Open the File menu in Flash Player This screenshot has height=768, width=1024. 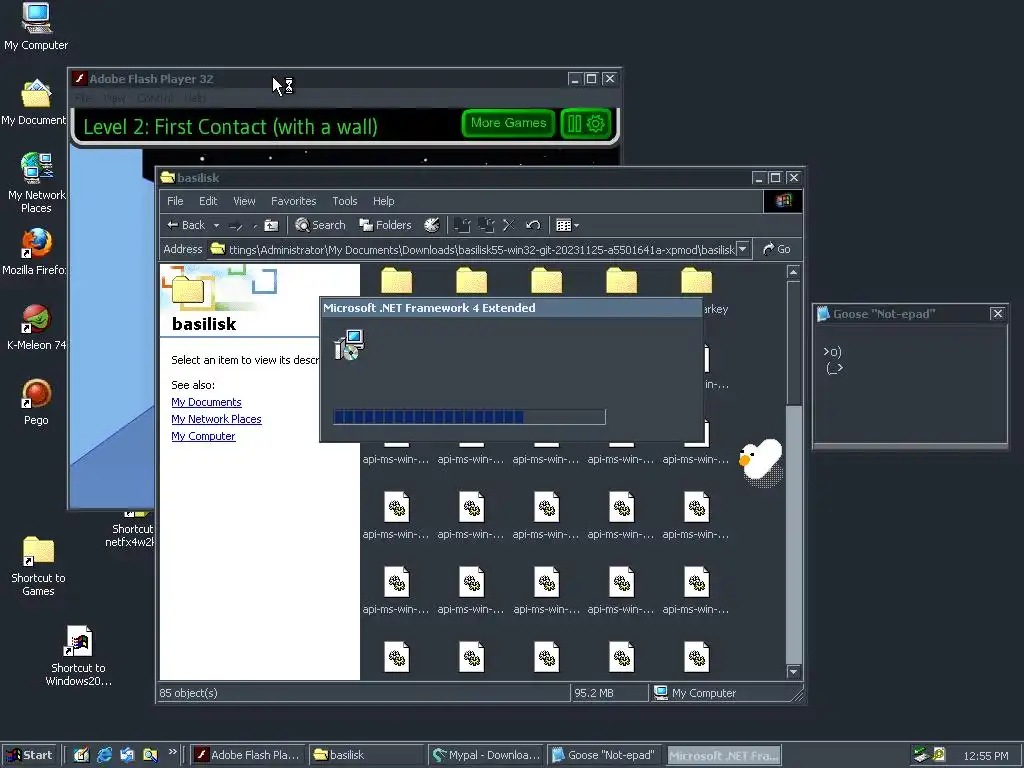pyautogui.click(x=84, y=98)
